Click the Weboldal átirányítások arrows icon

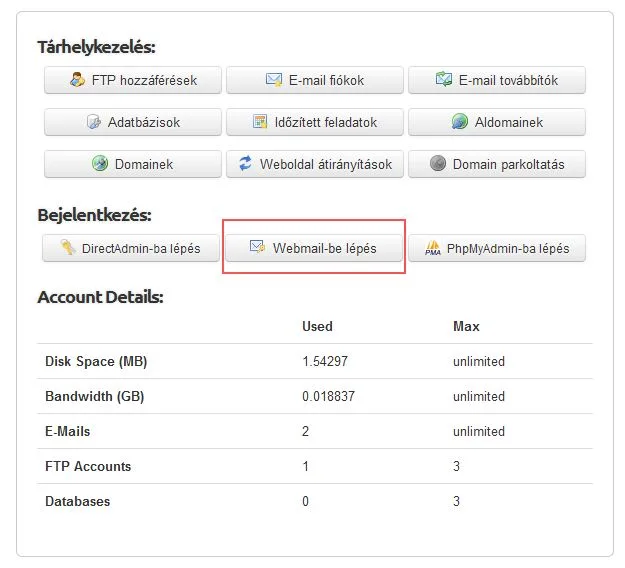pyautogui.click(x=245, y=163)
